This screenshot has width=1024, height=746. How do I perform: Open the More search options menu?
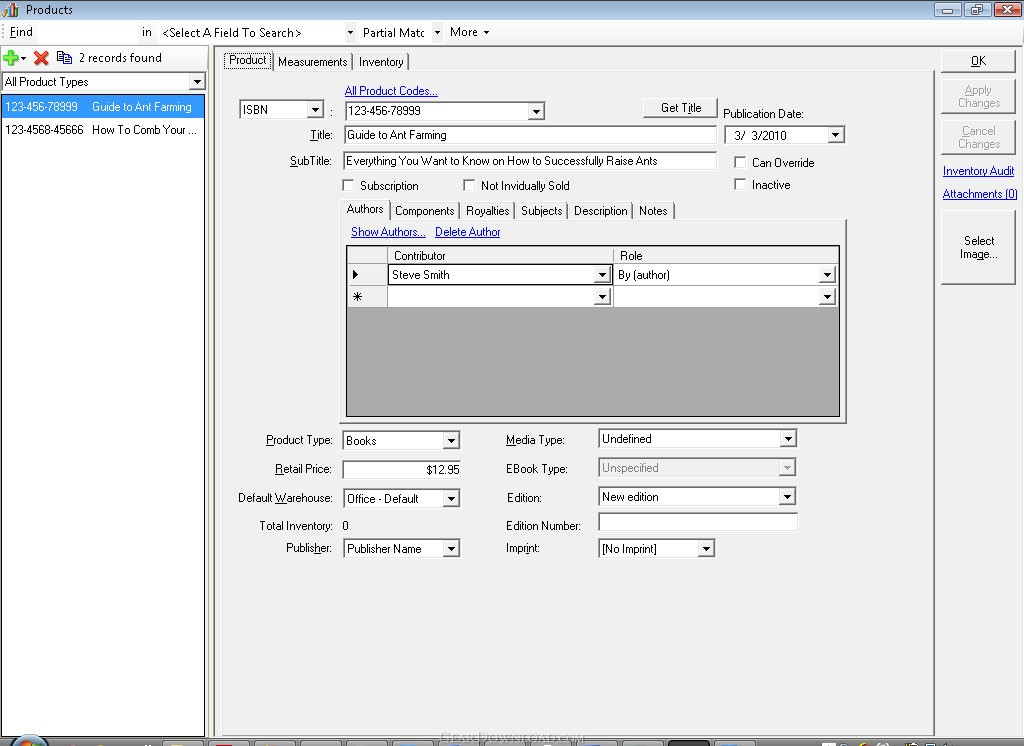[470, 32]
